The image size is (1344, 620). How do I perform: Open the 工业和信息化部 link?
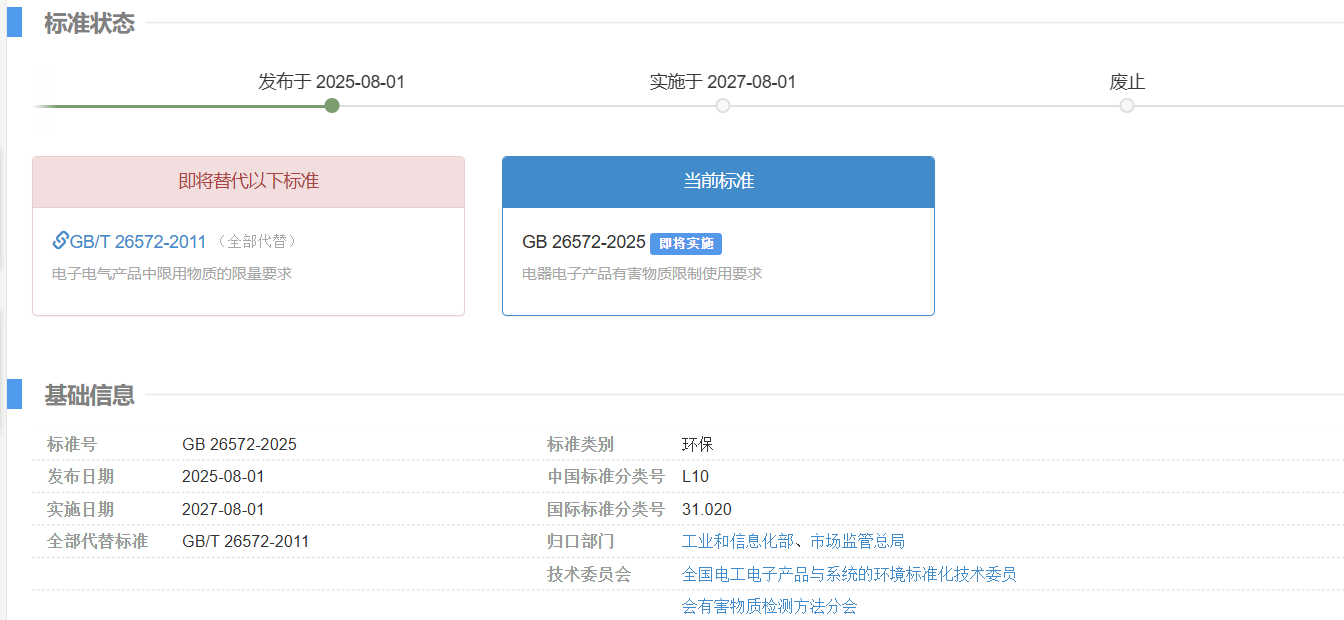tap(737, 541)
